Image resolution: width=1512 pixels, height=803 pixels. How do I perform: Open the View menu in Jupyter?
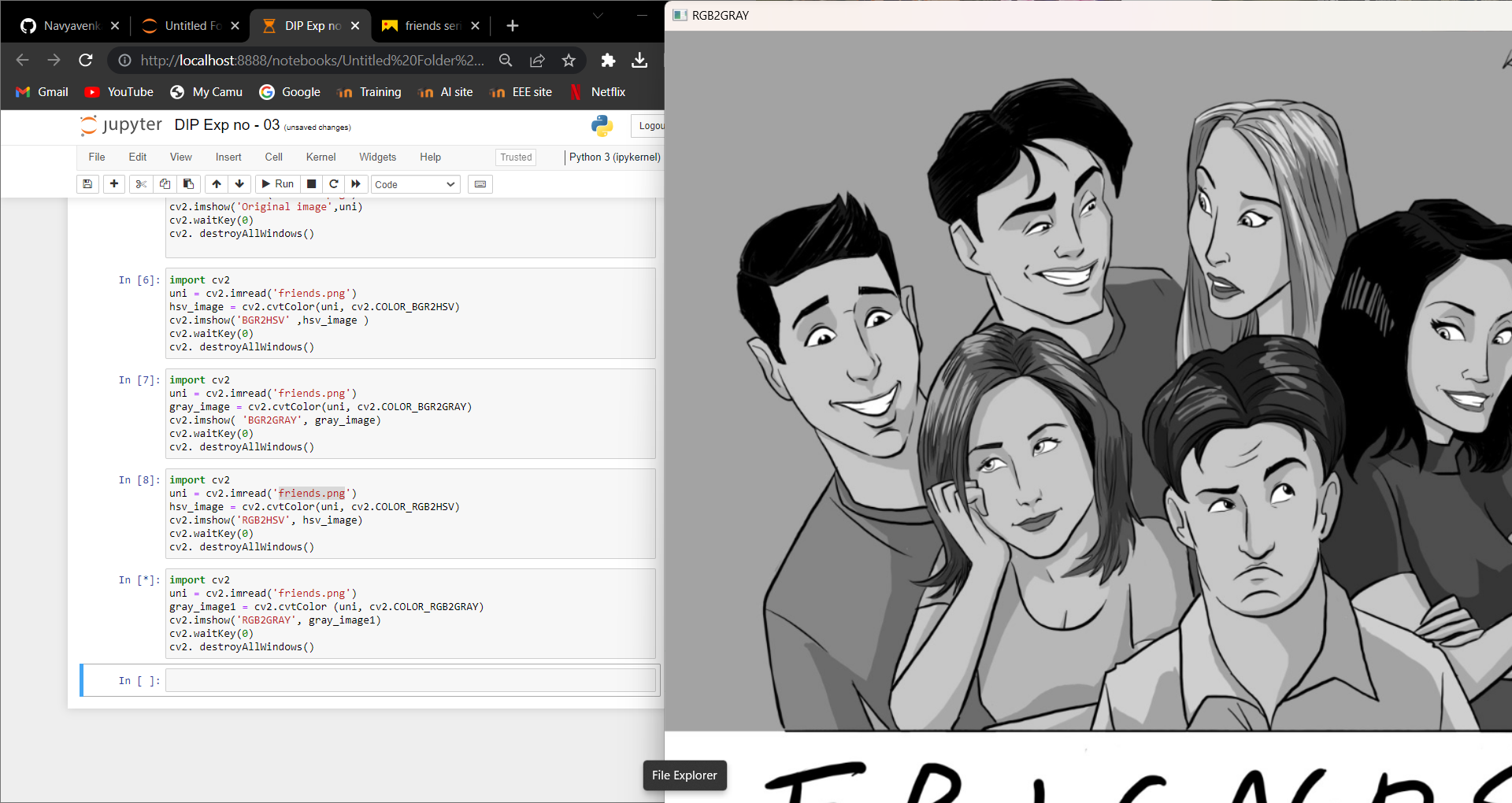click(x=181, y=157)
